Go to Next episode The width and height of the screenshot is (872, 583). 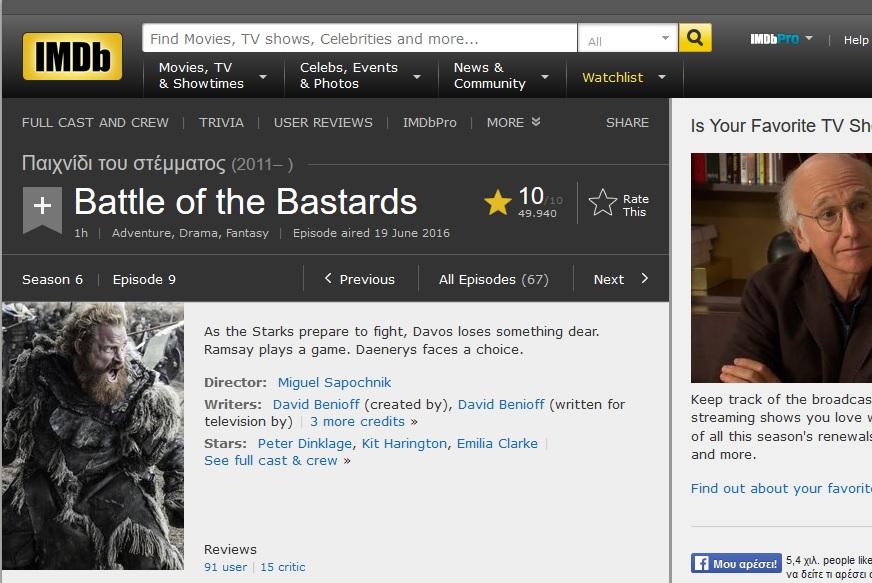click(621, 279)
